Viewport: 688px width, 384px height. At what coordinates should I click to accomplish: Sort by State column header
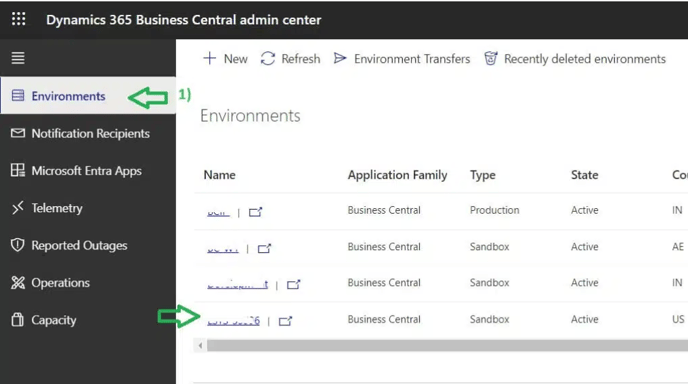tap(584, 175)
